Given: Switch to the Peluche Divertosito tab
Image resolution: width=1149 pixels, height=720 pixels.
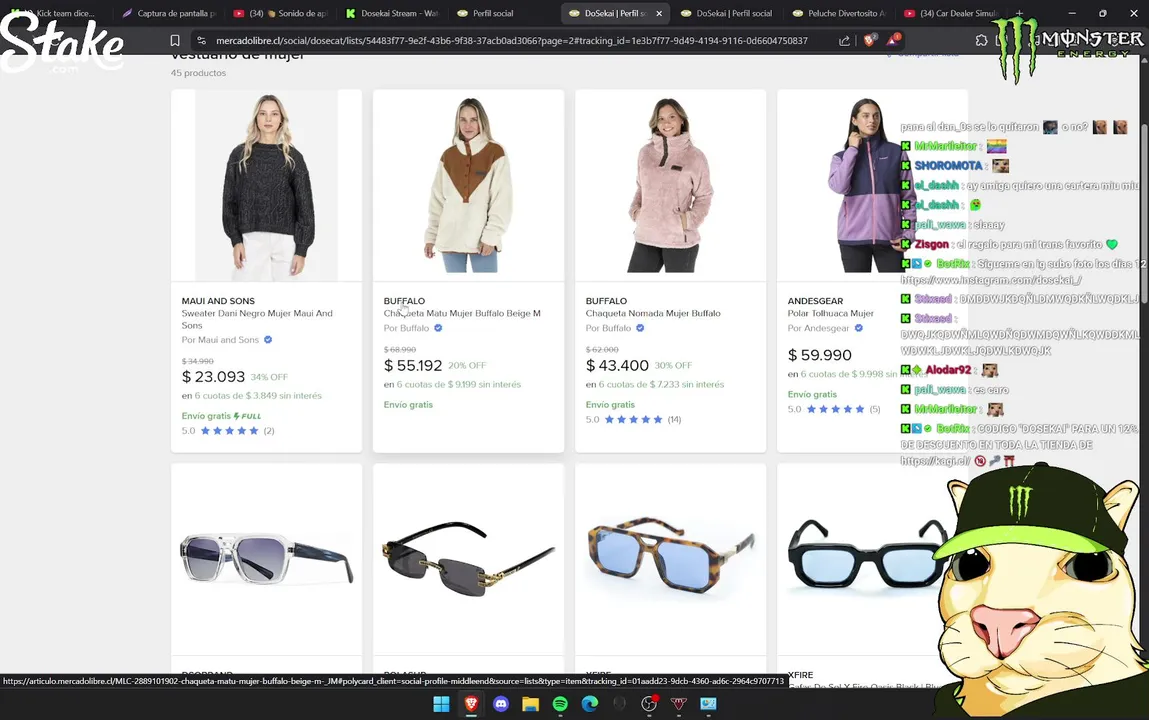Looking at the screenshot, I should (840, 13).
